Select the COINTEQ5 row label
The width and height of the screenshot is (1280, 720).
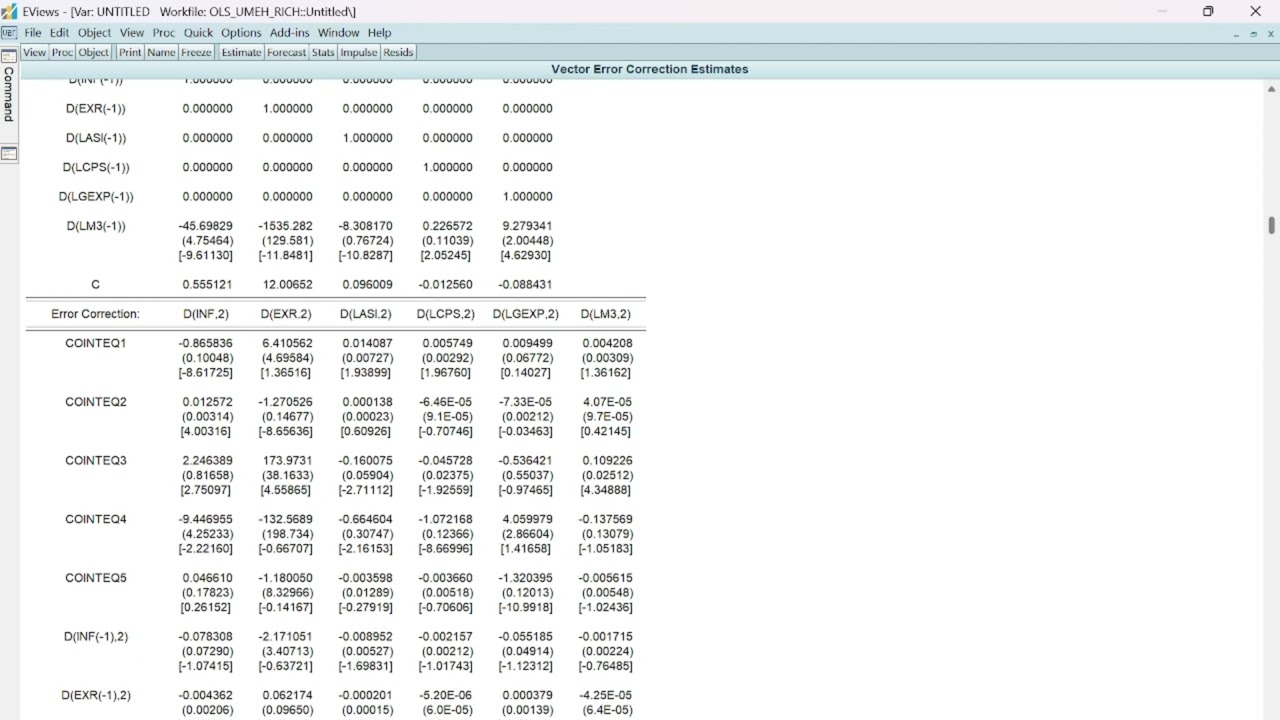point(96,578)
